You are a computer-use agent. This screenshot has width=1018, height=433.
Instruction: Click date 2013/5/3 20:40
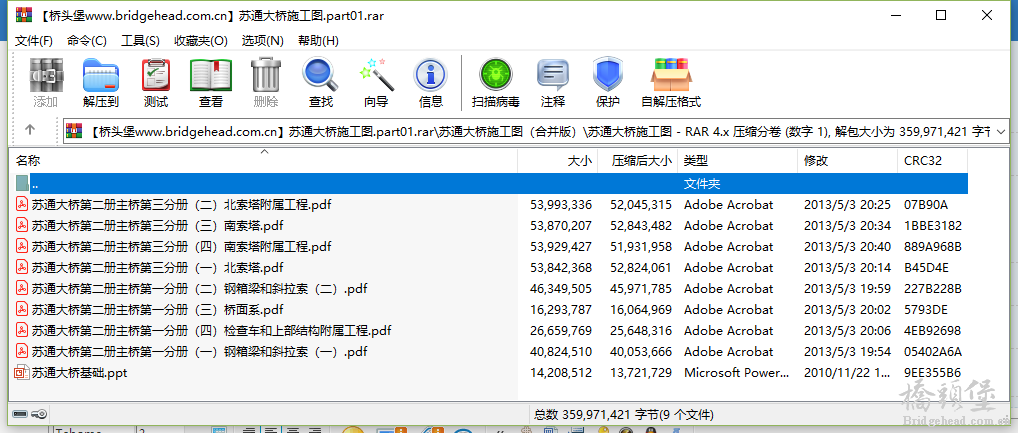pyautogui.click(x=847, y=247)
